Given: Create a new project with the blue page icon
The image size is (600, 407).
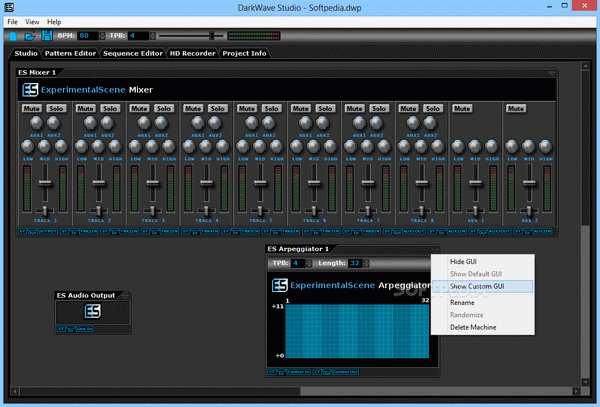Looking at the screenshot, I should tap(13, 36).
